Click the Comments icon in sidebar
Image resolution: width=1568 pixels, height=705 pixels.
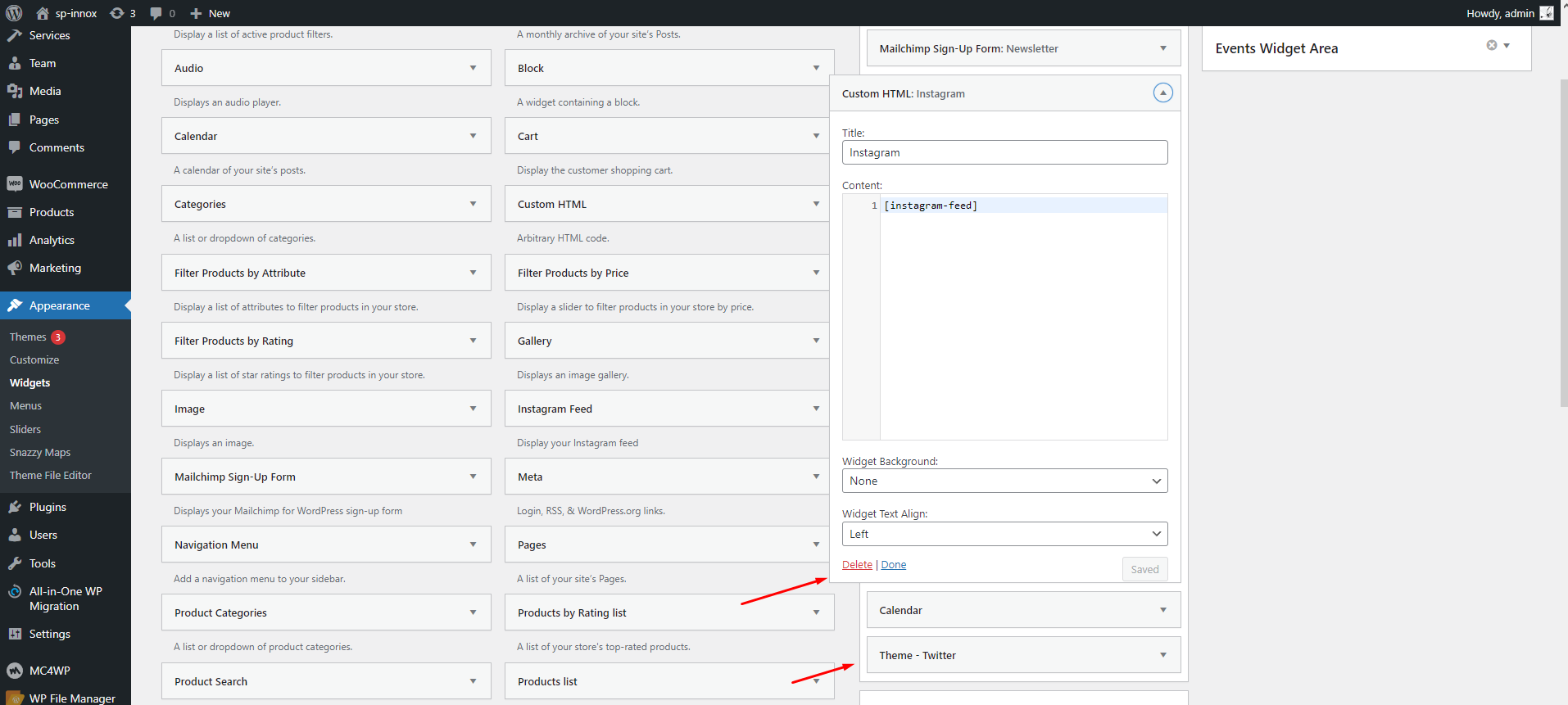point(15,147)
